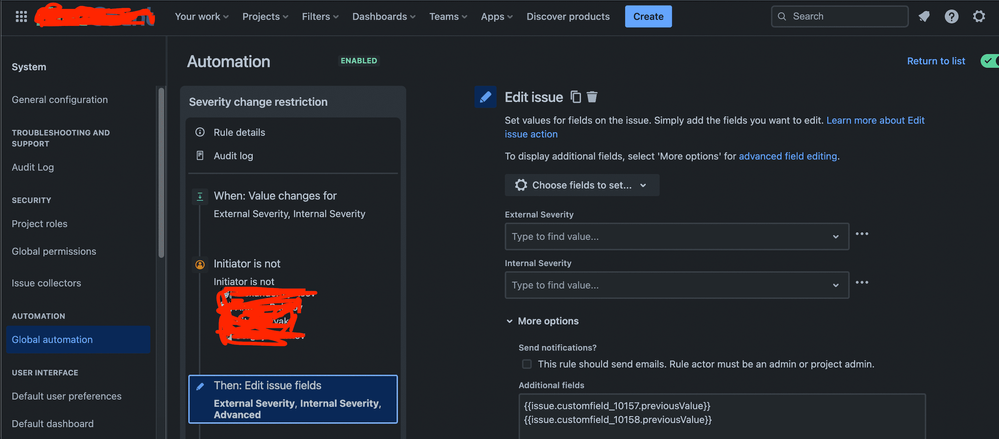999x439 pixels.
Task: Click the Rule details info icon
Action: (x=200, y=132)
